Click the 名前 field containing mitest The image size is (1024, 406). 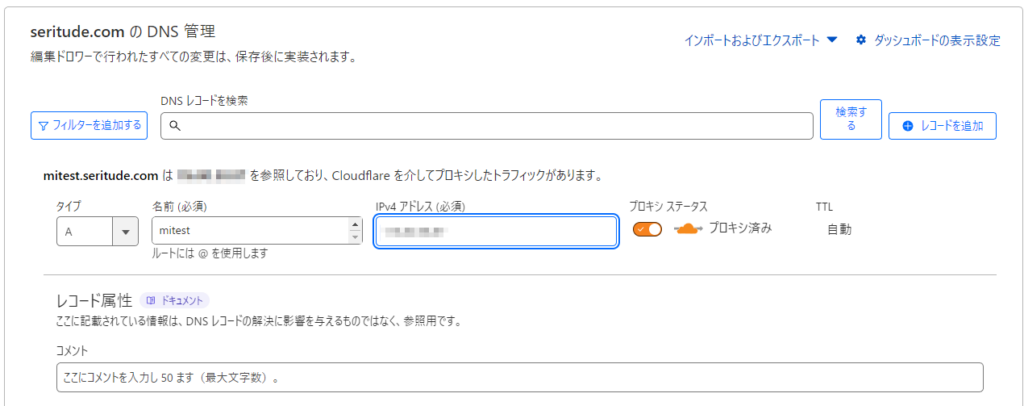pyautogui.click(x=257, y=231)
